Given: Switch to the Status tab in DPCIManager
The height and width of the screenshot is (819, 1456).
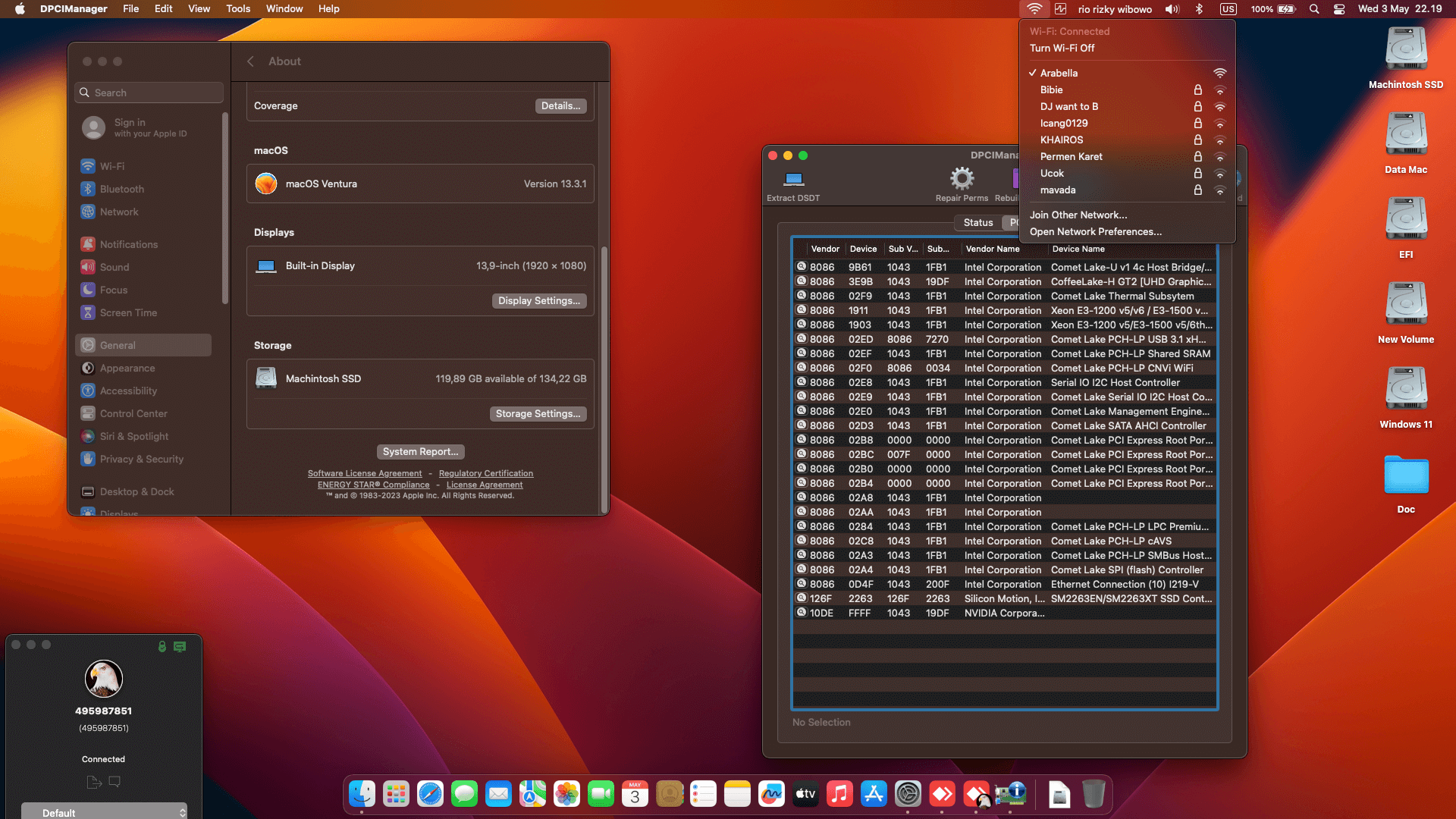Looking at the screenshot, I should coord(977,222).
